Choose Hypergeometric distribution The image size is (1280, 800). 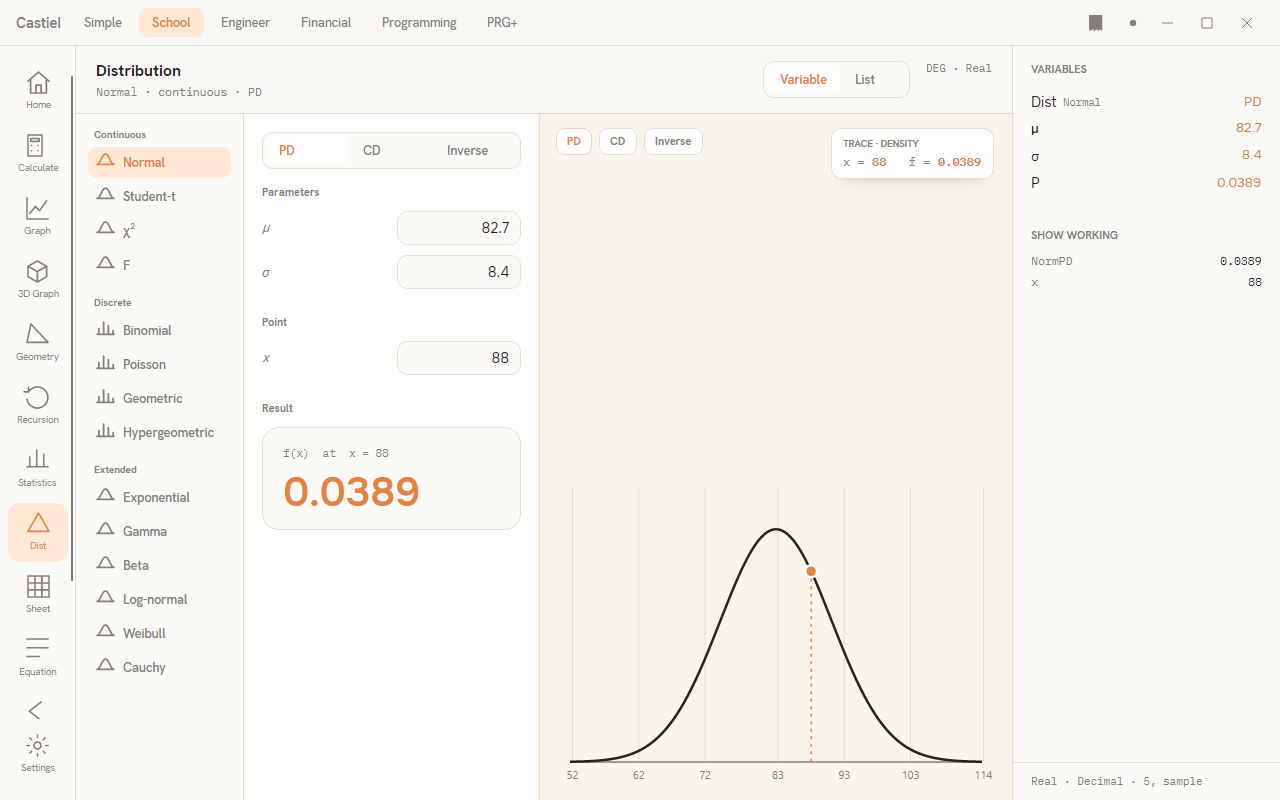click(159, 432)
